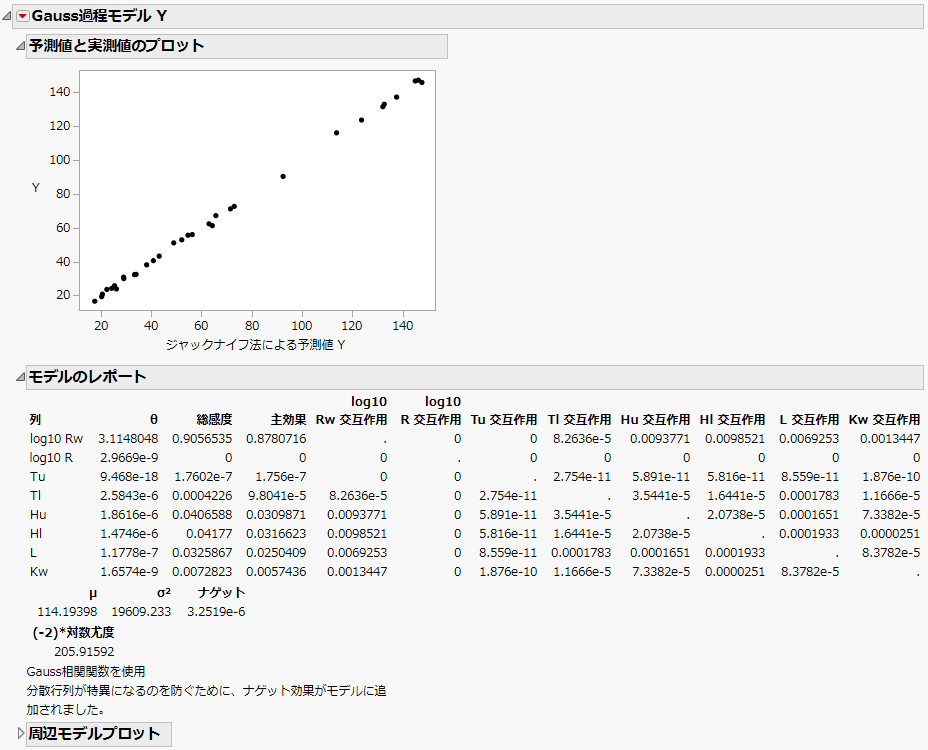Click the σ² column header
This screenshot has width=928, height=750.
click(164, 593)
